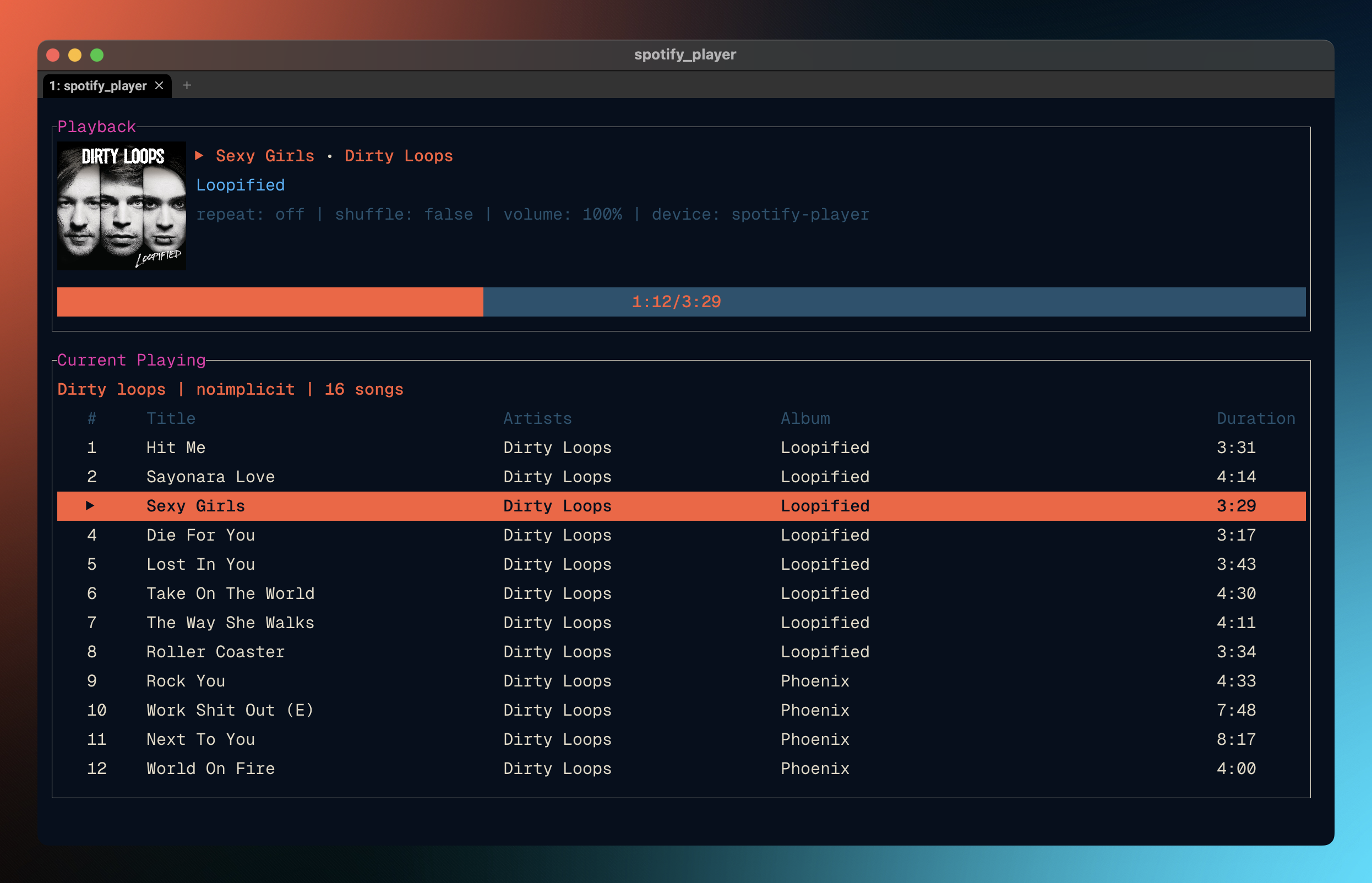Click the green fullscreen window button
The height and width of the screenshot is (883, 1372).
[x=97, y=55]
